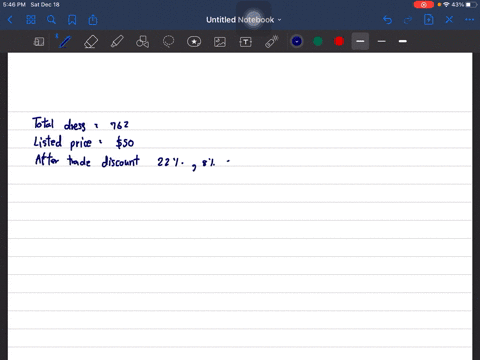Tap the red screen recording indicator

coord(424,5)
